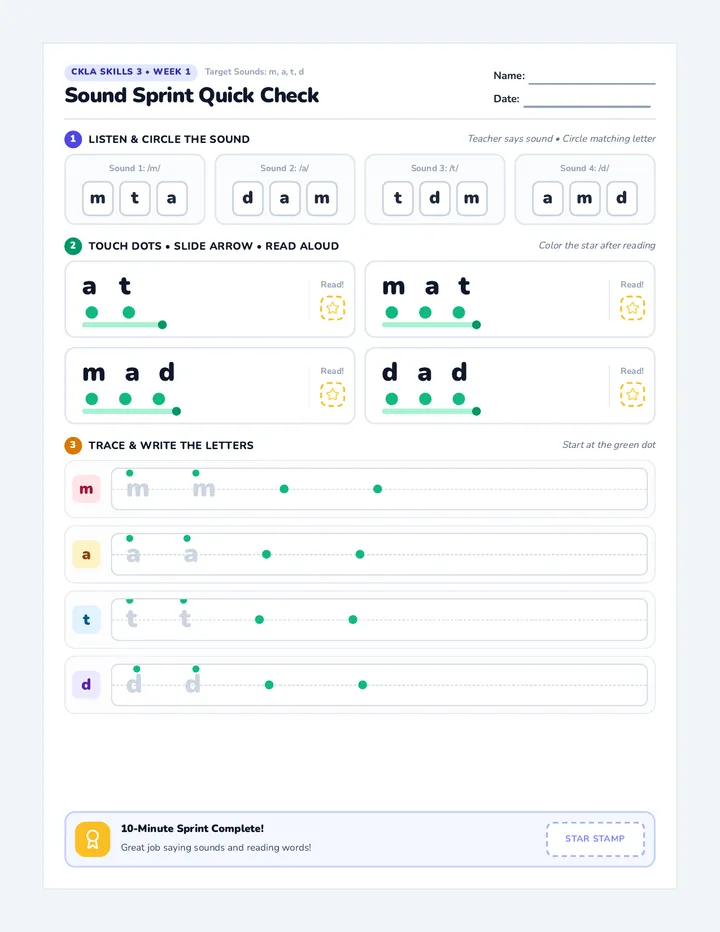Click the CKLA SKILLS 3 • WEEK 1 badge
Viewport: 720px width, 932px height.
pos(131,72)
